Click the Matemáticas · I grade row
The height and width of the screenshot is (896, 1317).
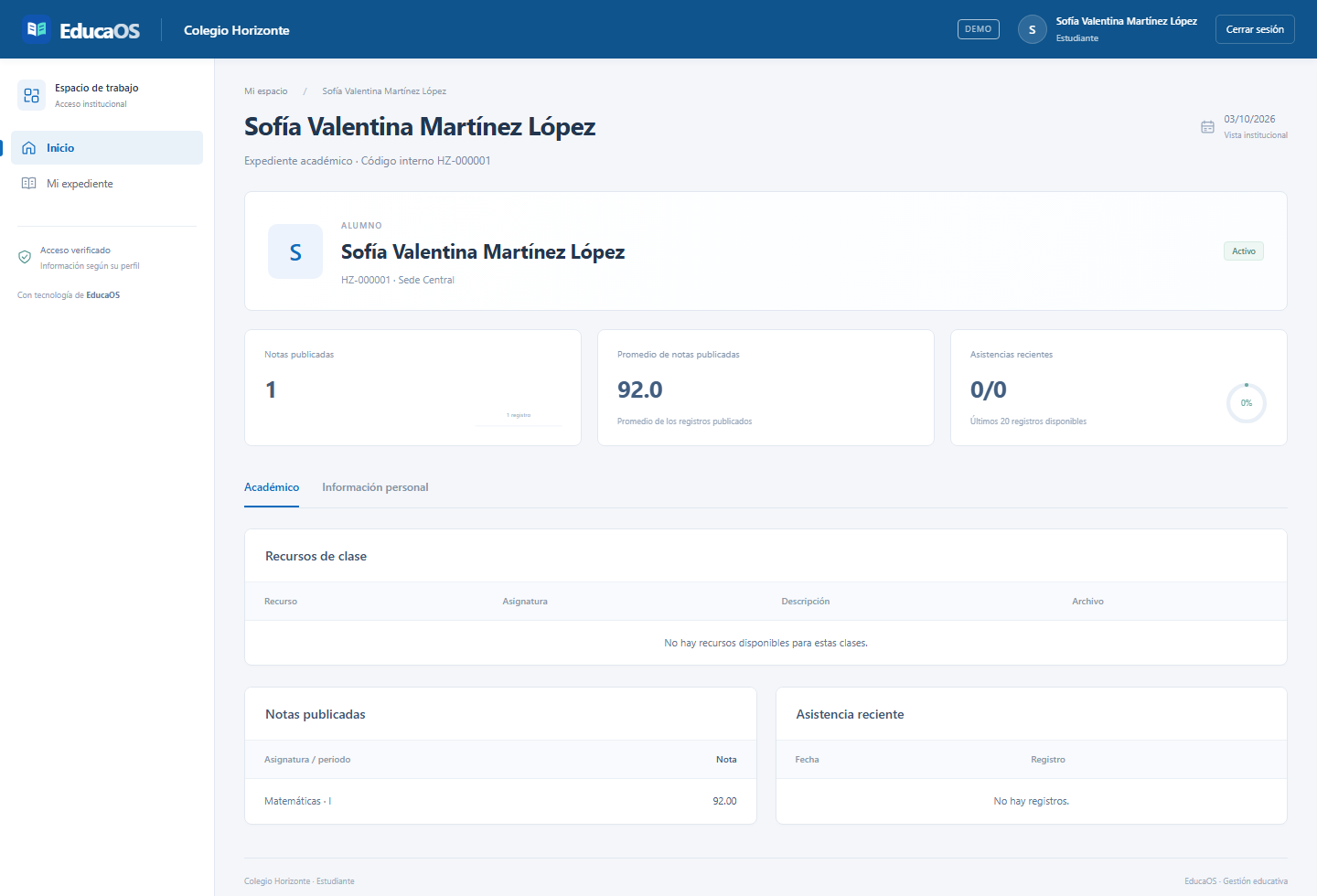500,801
